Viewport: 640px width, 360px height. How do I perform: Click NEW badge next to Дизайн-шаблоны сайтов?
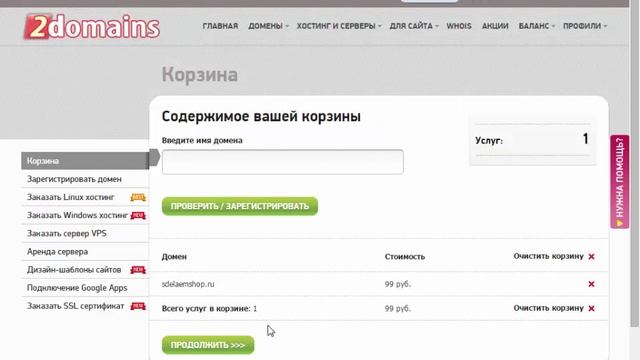tap(138, 270)
